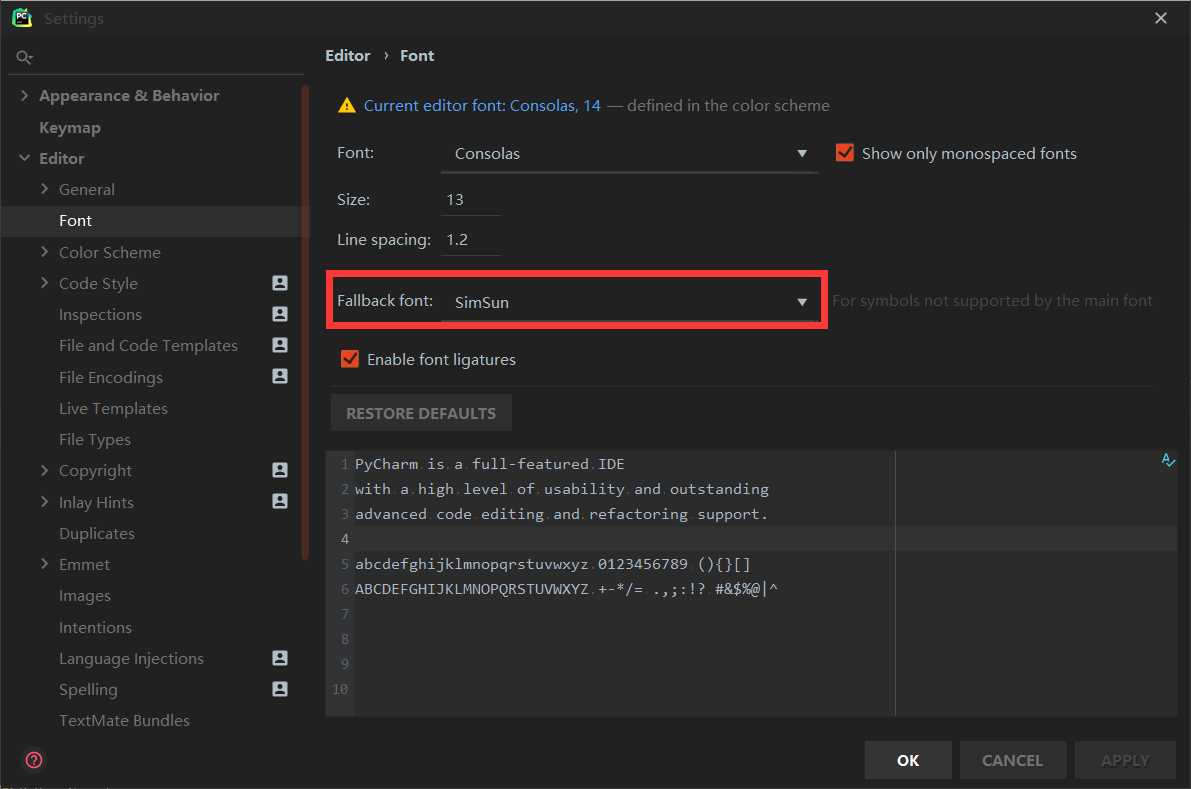The image size is (1191, 789).
Task: Toggle Enable font ligatures checkbox
Action: (349, 359)
